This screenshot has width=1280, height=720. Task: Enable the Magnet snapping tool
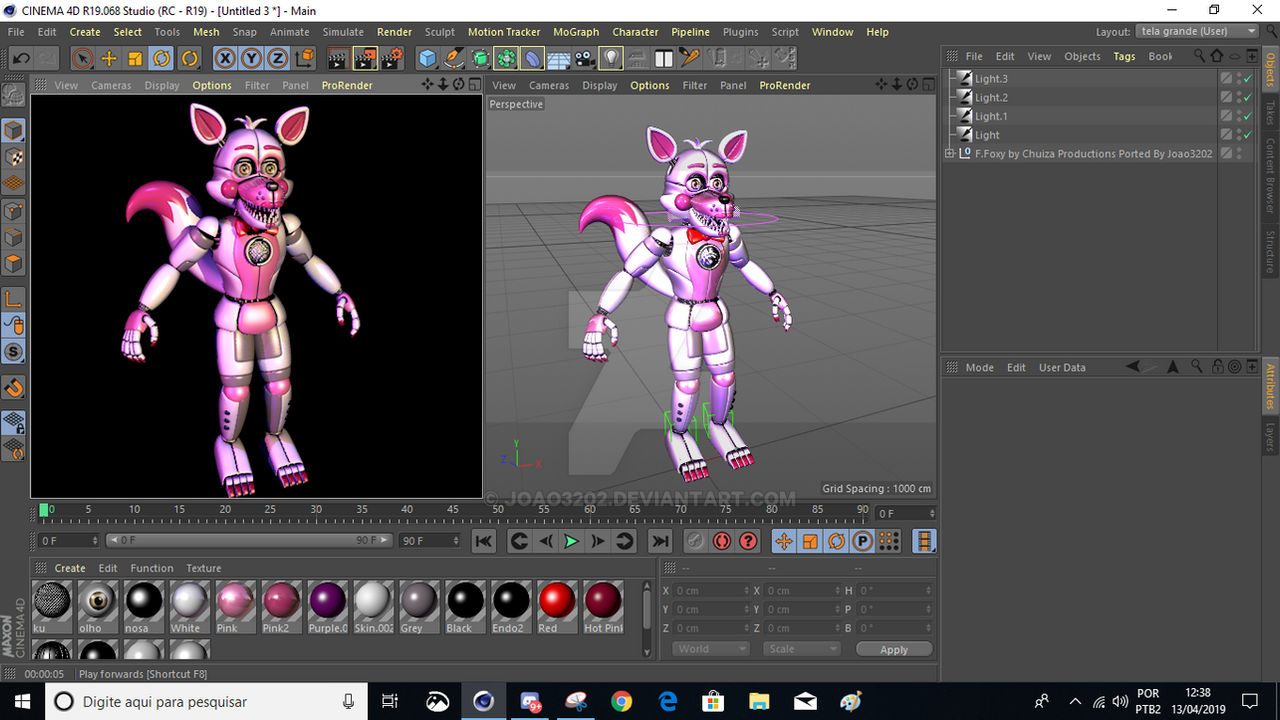coord(13,387)
